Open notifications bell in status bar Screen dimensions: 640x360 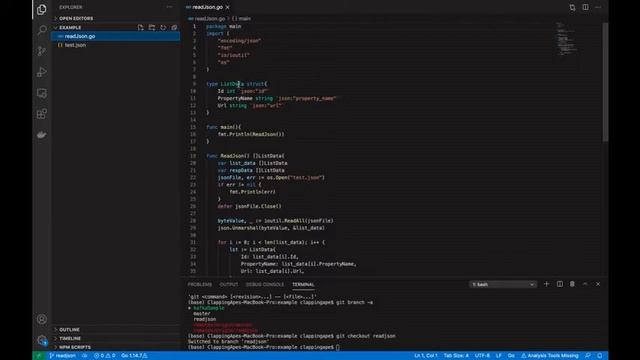coord(600,356)
